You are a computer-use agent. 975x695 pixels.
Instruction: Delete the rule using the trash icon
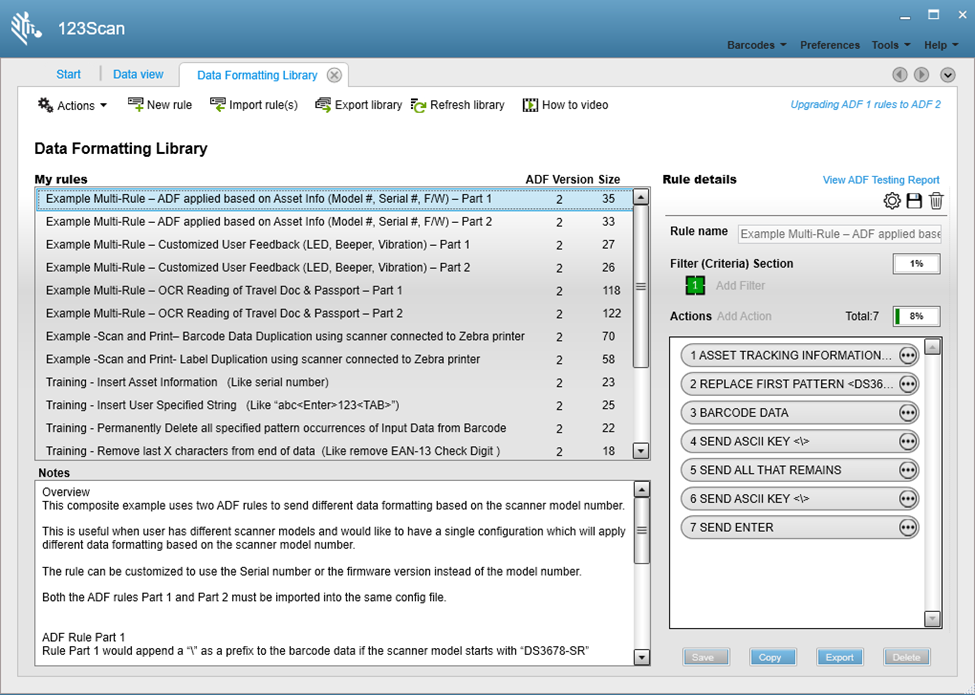click(936, 200)
